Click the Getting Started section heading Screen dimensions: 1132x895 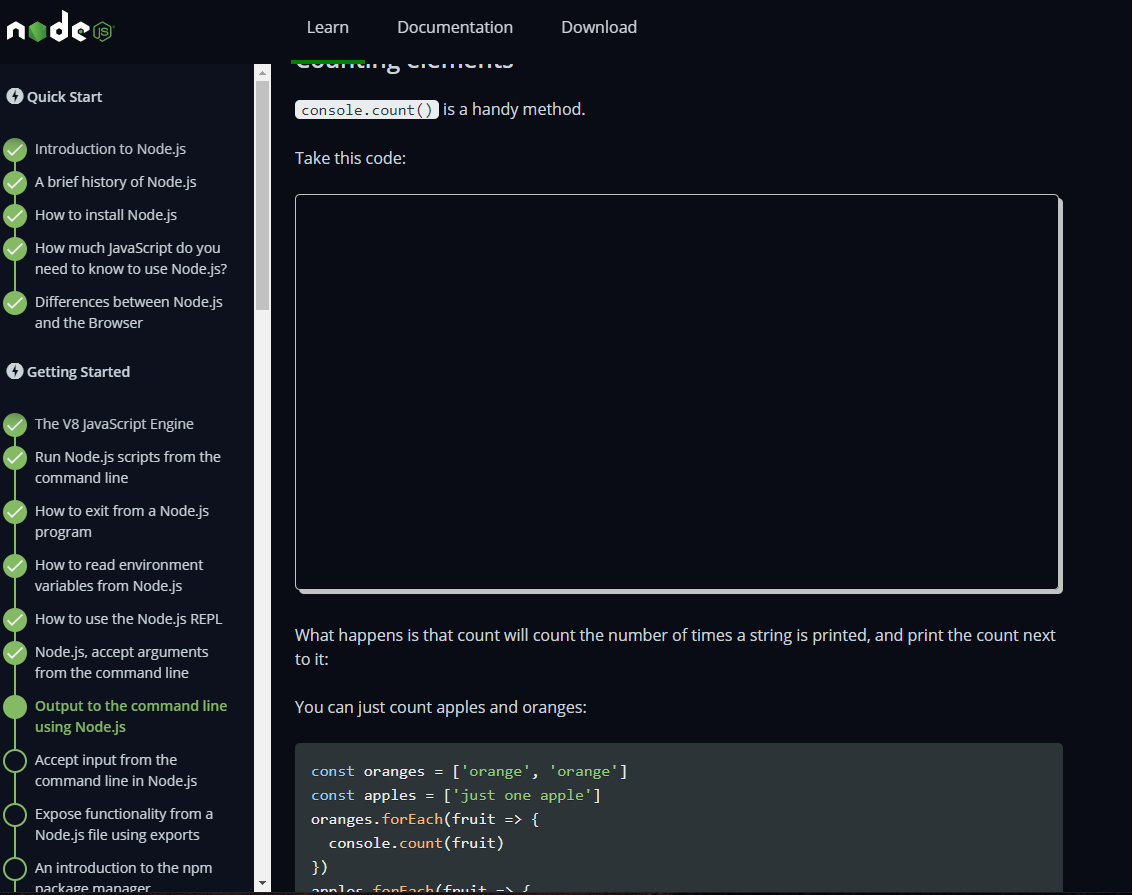pos(78,372)
